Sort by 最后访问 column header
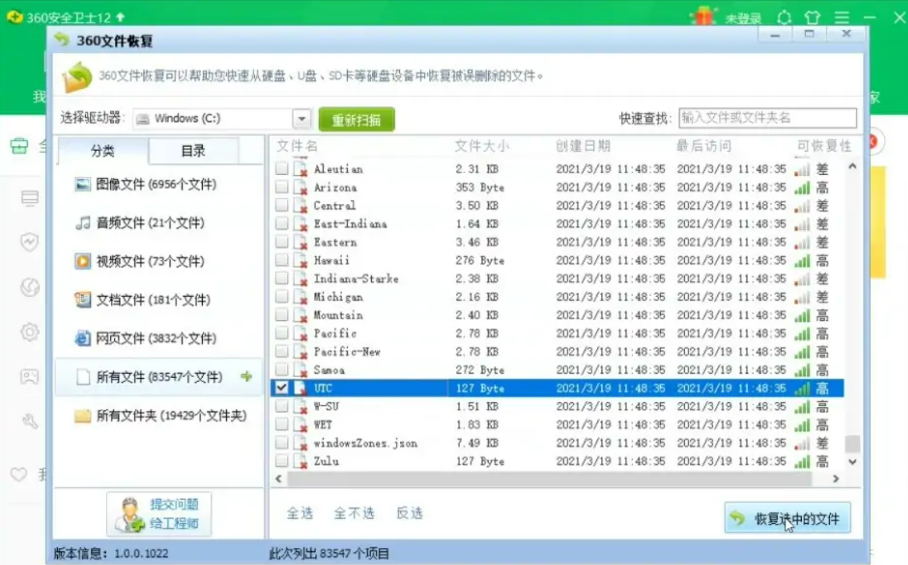908x565 pixels. [704, 146]
